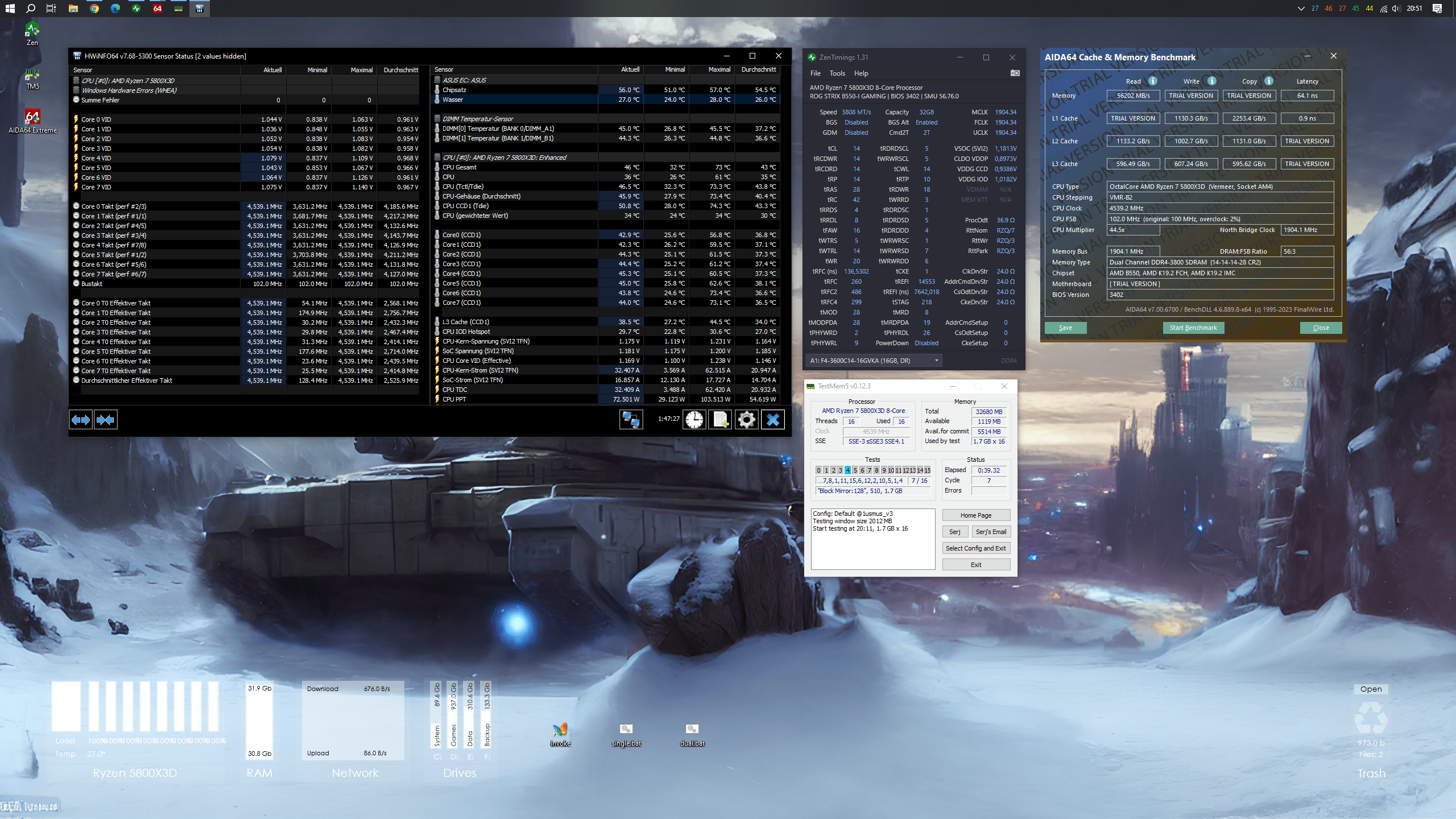Click Select Config and Exit in TestMem5
The image size is (1456, 819).
click(976, 548)
